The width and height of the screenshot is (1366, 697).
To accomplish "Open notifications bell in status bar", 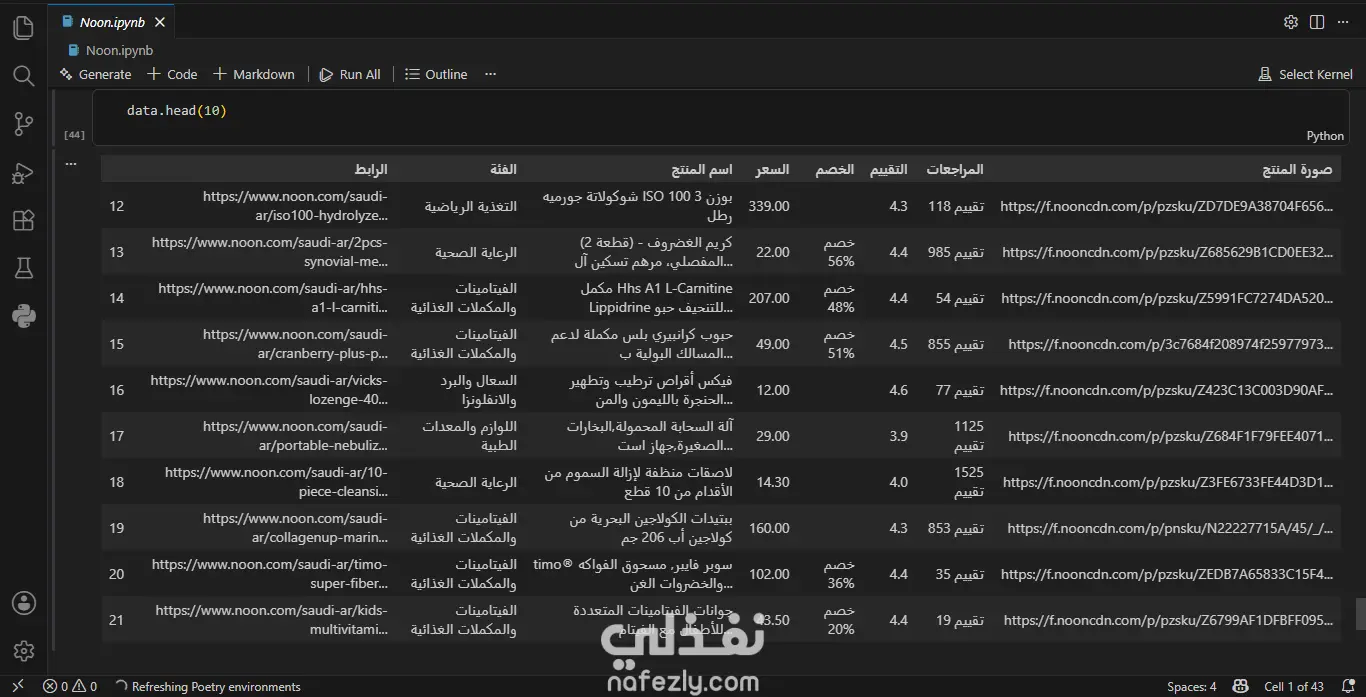I will tap(1347, 686).
